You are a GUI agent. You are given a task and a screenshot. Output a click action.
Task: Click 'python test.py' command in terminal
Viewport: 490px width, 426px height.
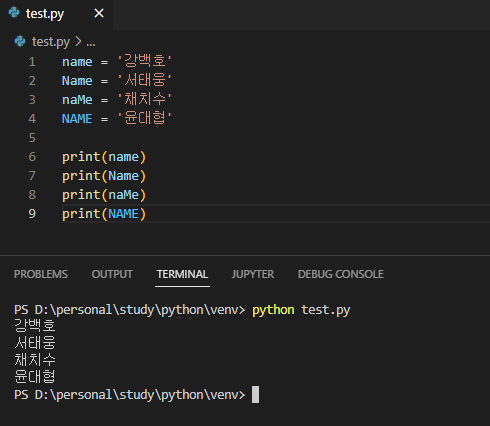(x=301, y=310)
